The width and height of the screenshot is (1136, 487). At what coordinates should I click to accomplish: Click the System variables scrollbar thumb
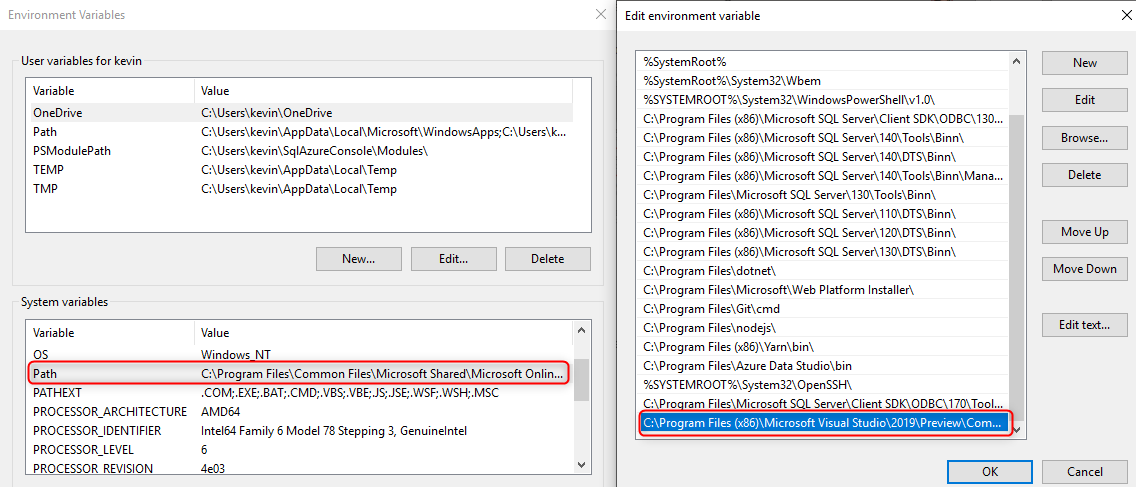coord(580,380)
